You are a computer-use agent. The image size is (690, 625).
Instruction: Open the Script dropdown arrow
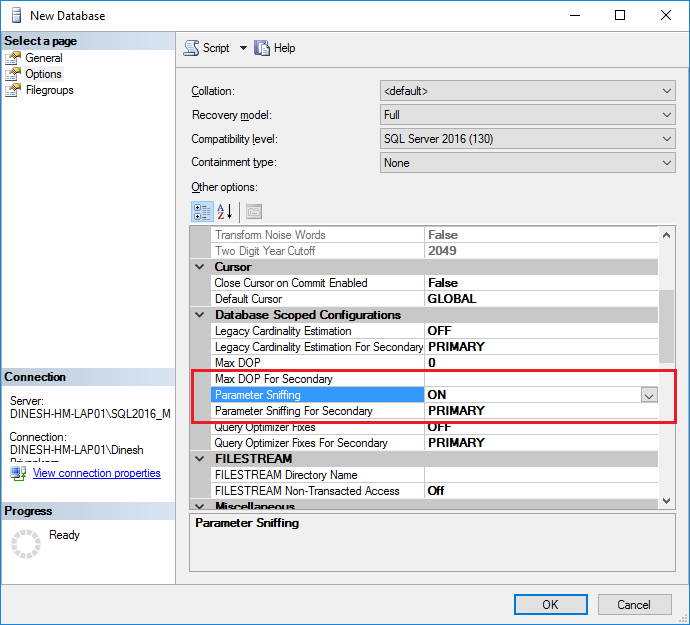pos(243,48)
